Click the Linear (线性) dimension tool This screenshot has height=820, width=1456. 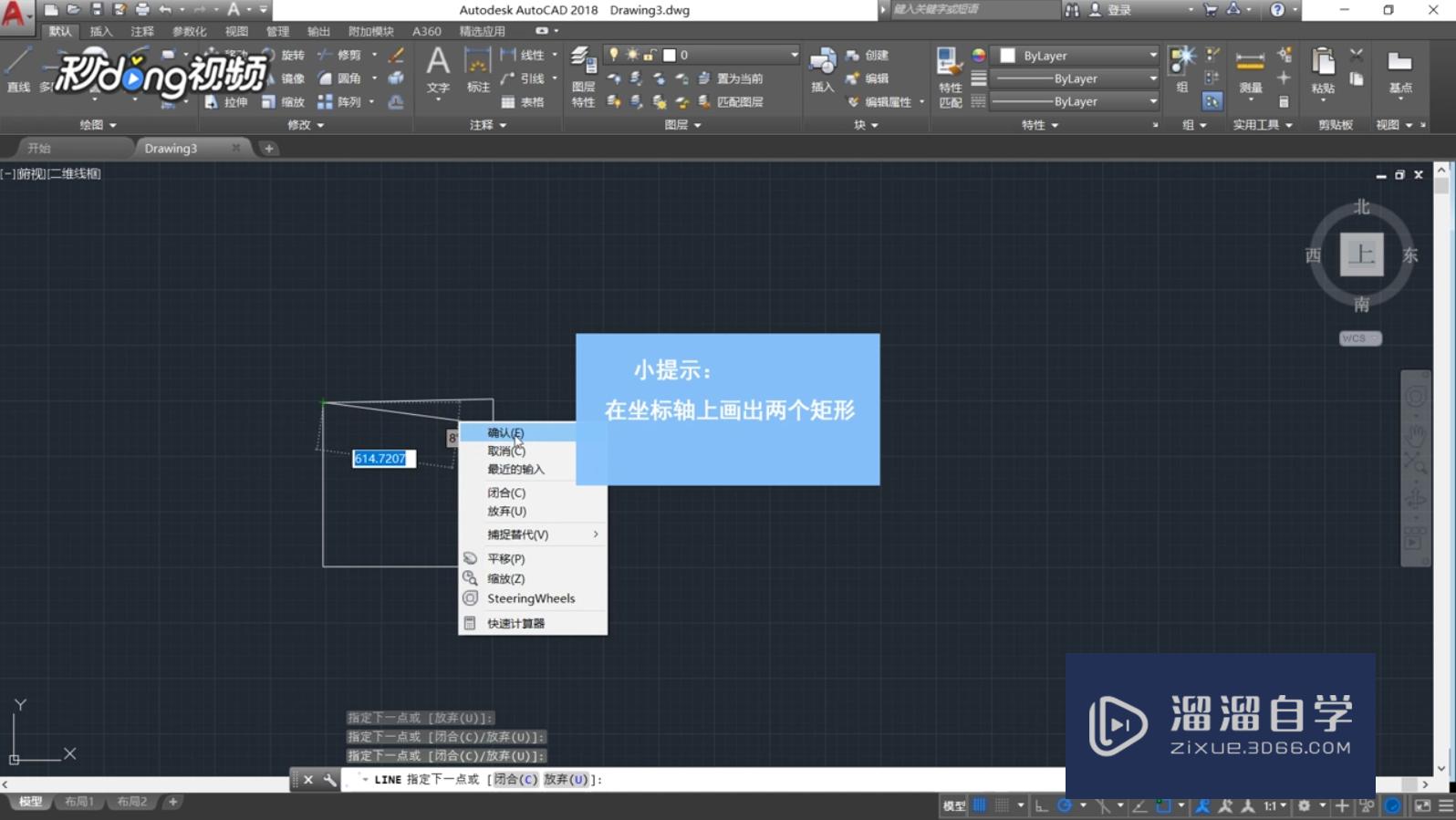pyautogui.click(x=523, y=55)
